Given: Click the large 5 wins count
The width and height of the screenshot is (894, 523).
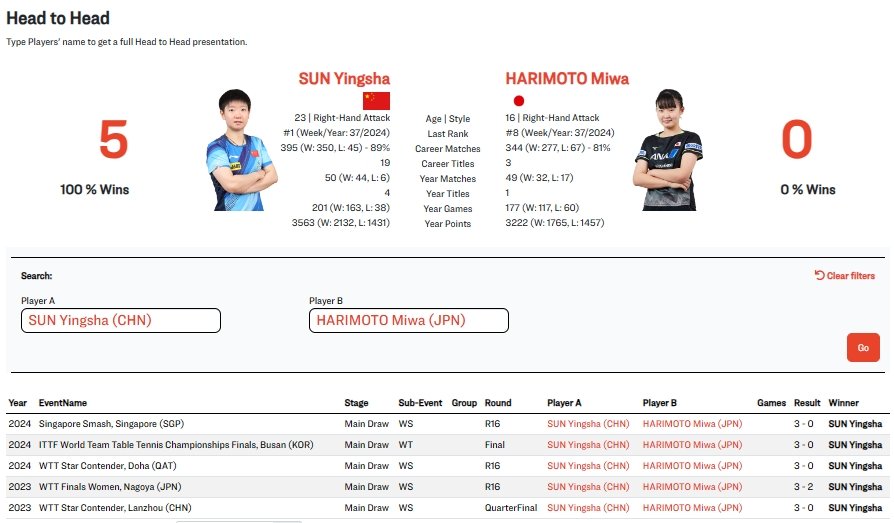Looking at the screenshot, I should point(113,140).
